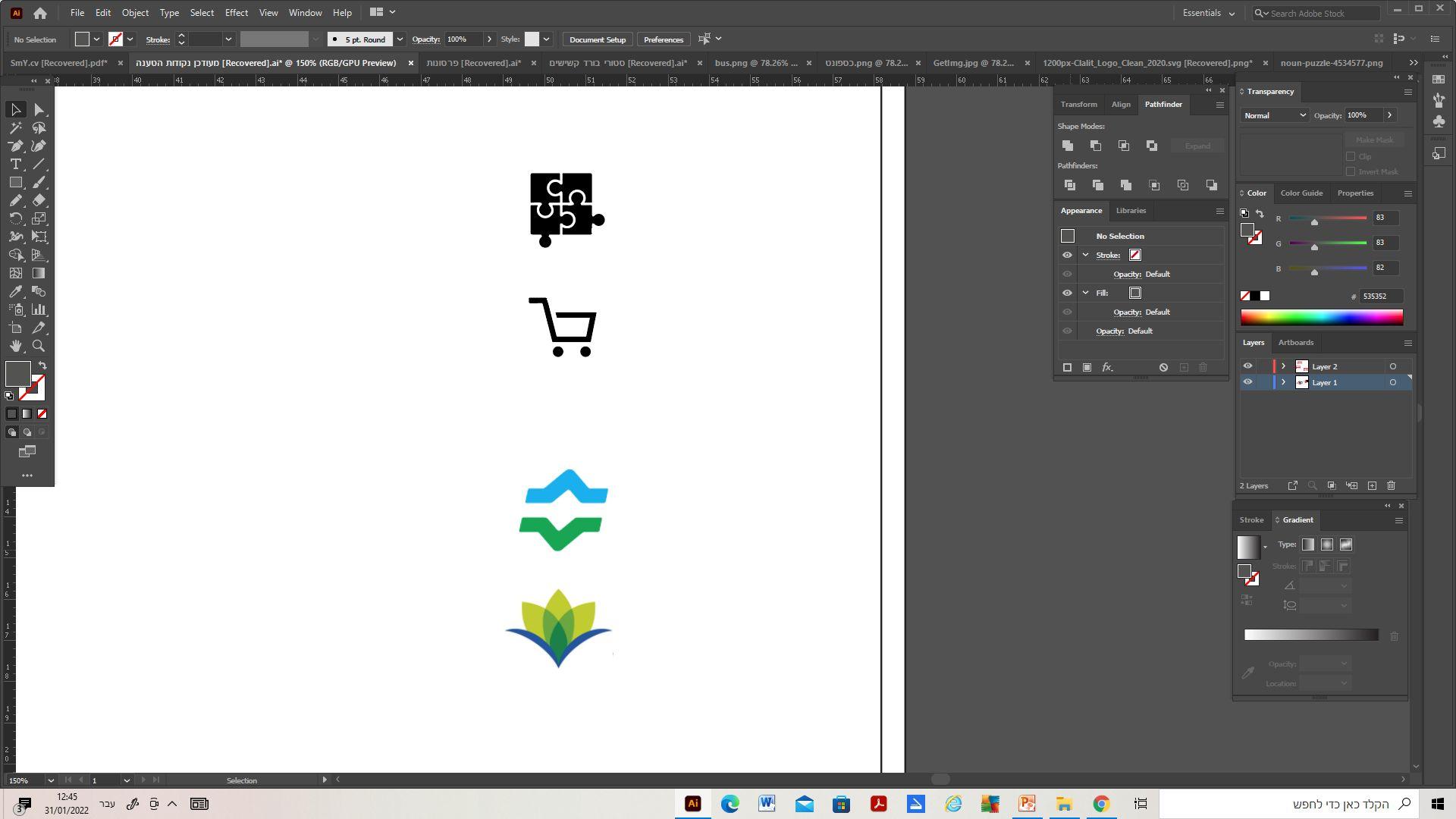Screen dimensions: 1456x819
Task: Toggle Stroke visibility in Appearance panel
Action: [1067, 256]
